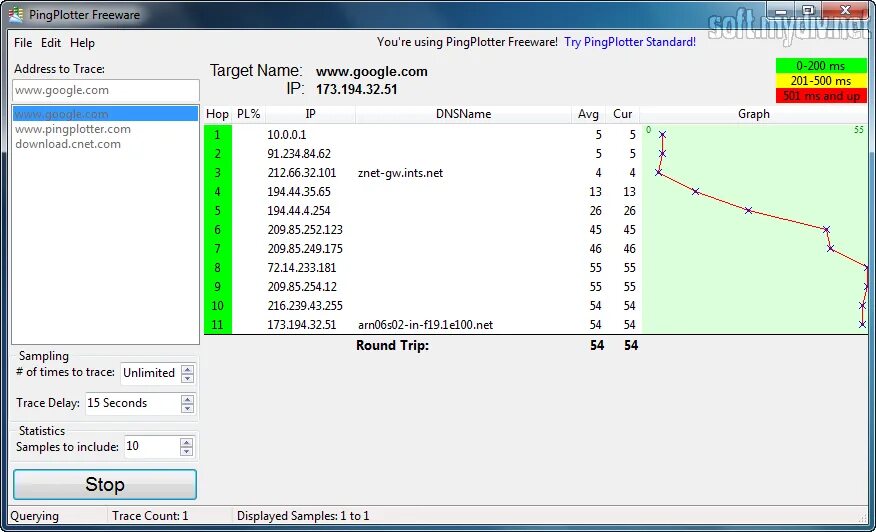The height and width of the screenshot is (532, 876).
Task: Click Displayed Samples: 1 to 1 status
Action: click(303, 516)
